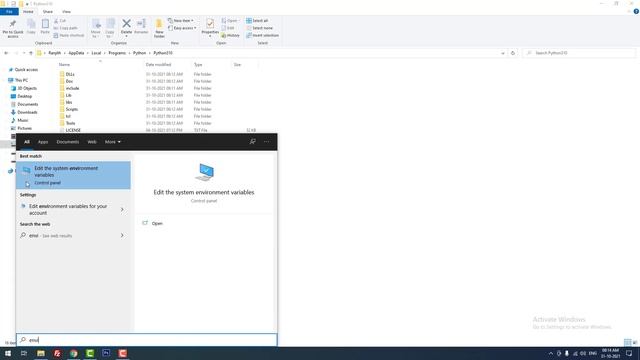Open Chrome from the taskbar
The width and height of the screenshot is (640, 360).
pyautogui.click(x=73, y=353)
